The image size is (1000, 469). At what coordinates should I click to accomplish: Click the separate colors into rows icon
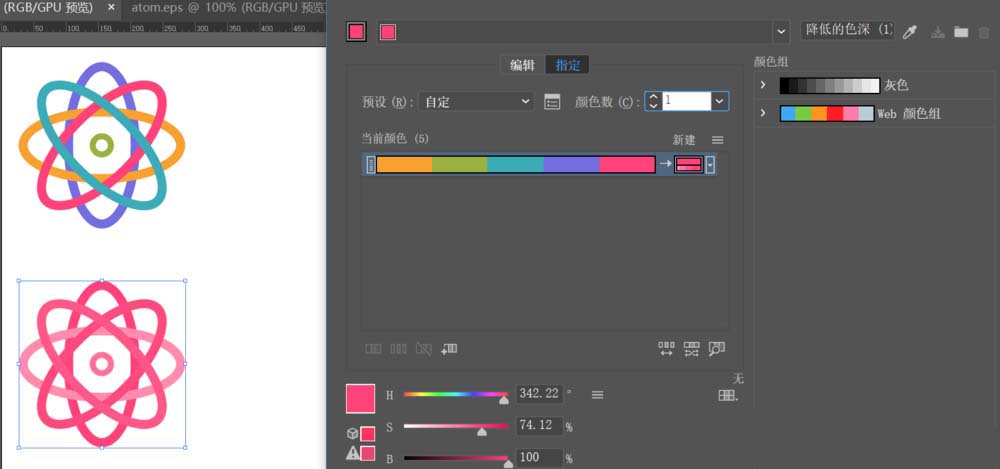click(x=399, y=349)
